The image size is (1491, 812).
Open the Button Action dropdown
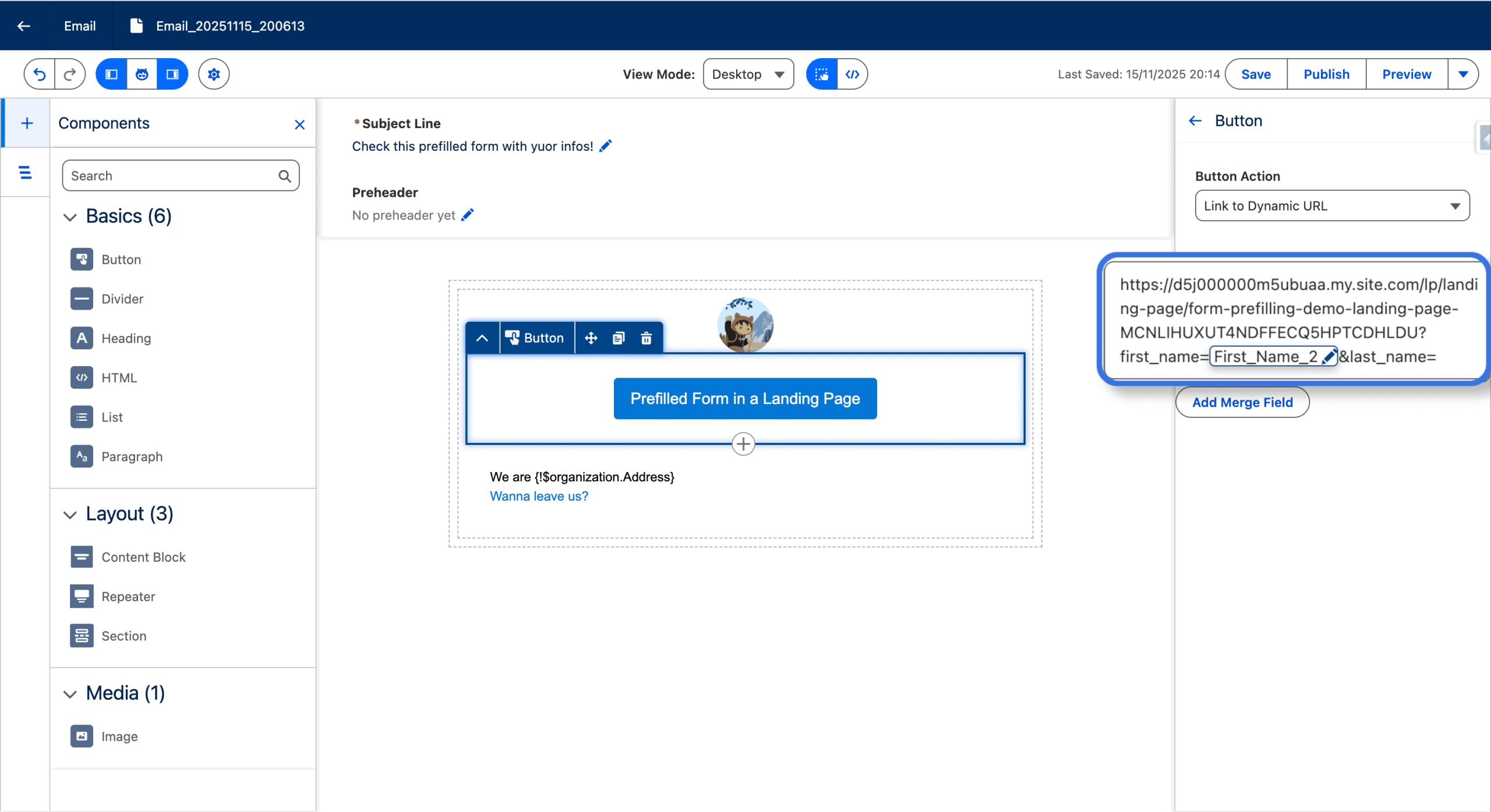tap(1331, 206)
